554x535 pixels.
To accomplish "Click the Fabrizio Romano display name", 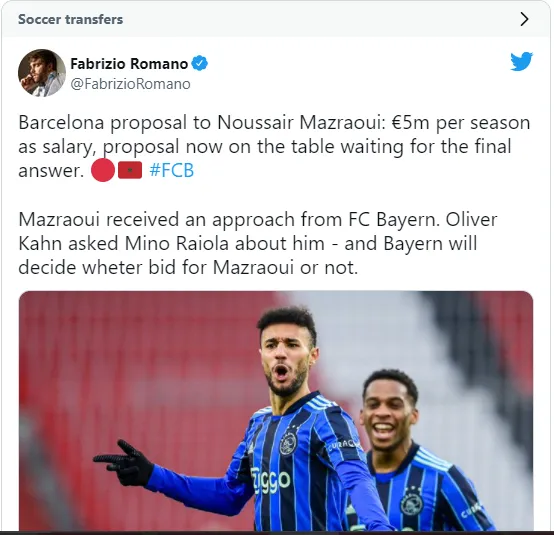I will (129, 64).
